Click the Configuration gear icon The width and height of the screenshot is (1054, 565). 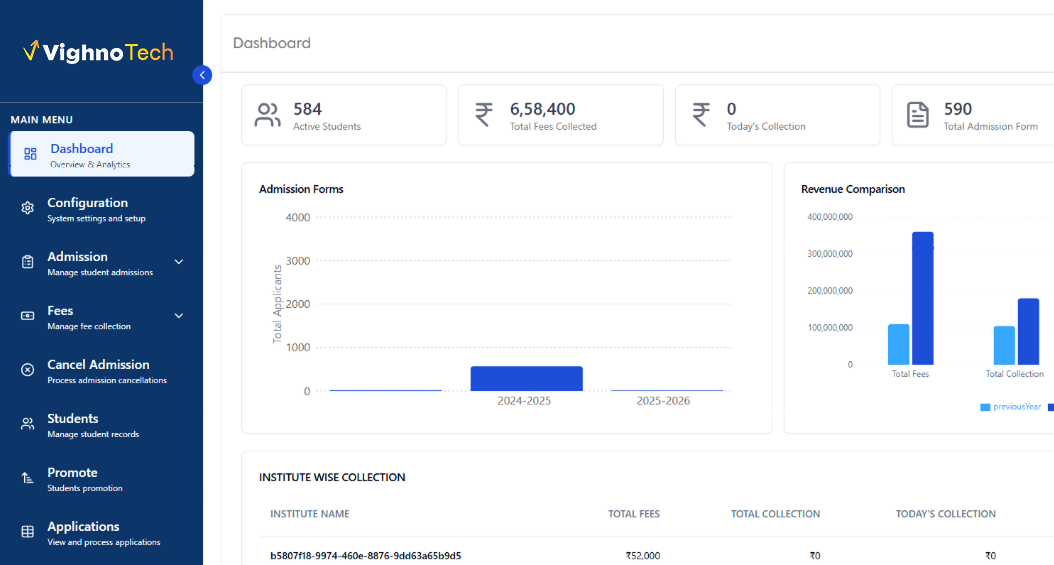pos(28,209)
